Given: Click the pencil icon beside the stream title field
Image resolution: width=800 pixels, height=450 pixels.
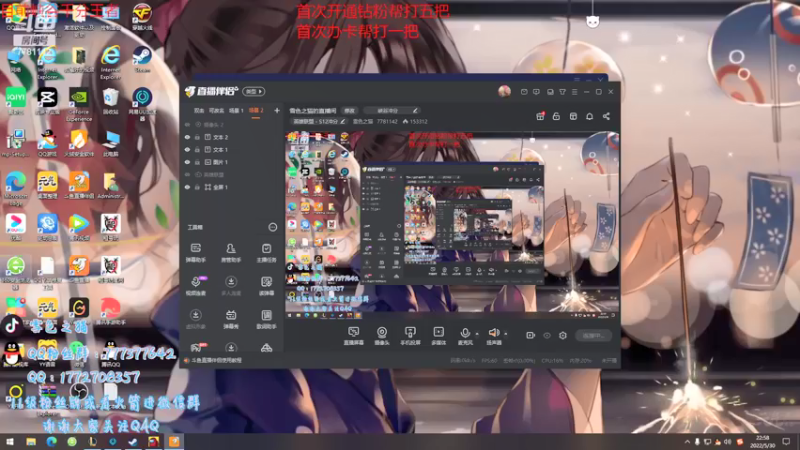Looking at the screenshot, I should pos(415,110).
